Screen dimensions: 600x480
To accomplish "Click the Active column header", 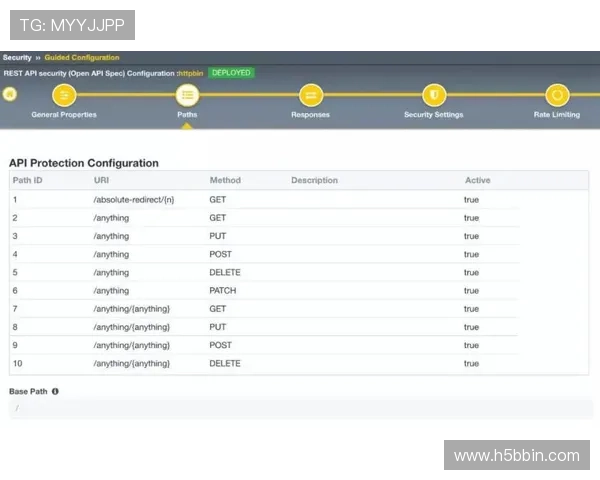I will tap(478, 180).
